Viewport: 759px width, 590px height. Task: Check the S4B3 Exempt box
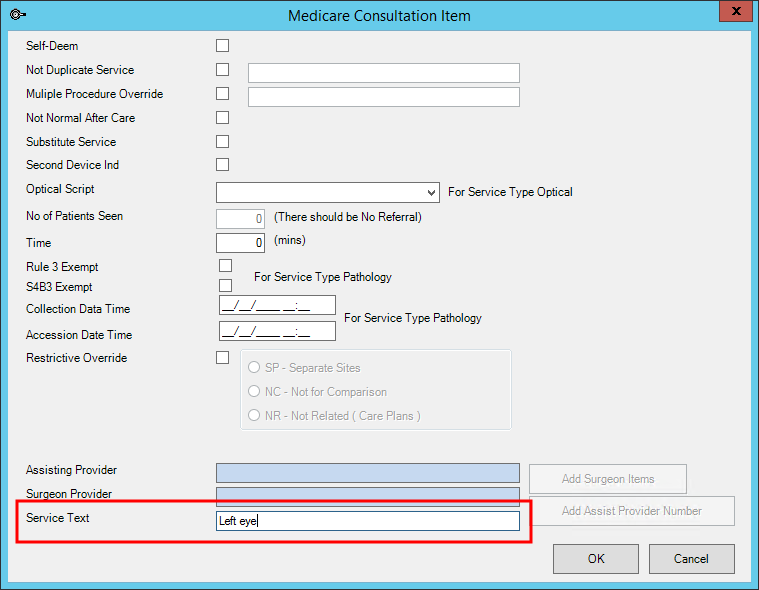click(226, 286)
